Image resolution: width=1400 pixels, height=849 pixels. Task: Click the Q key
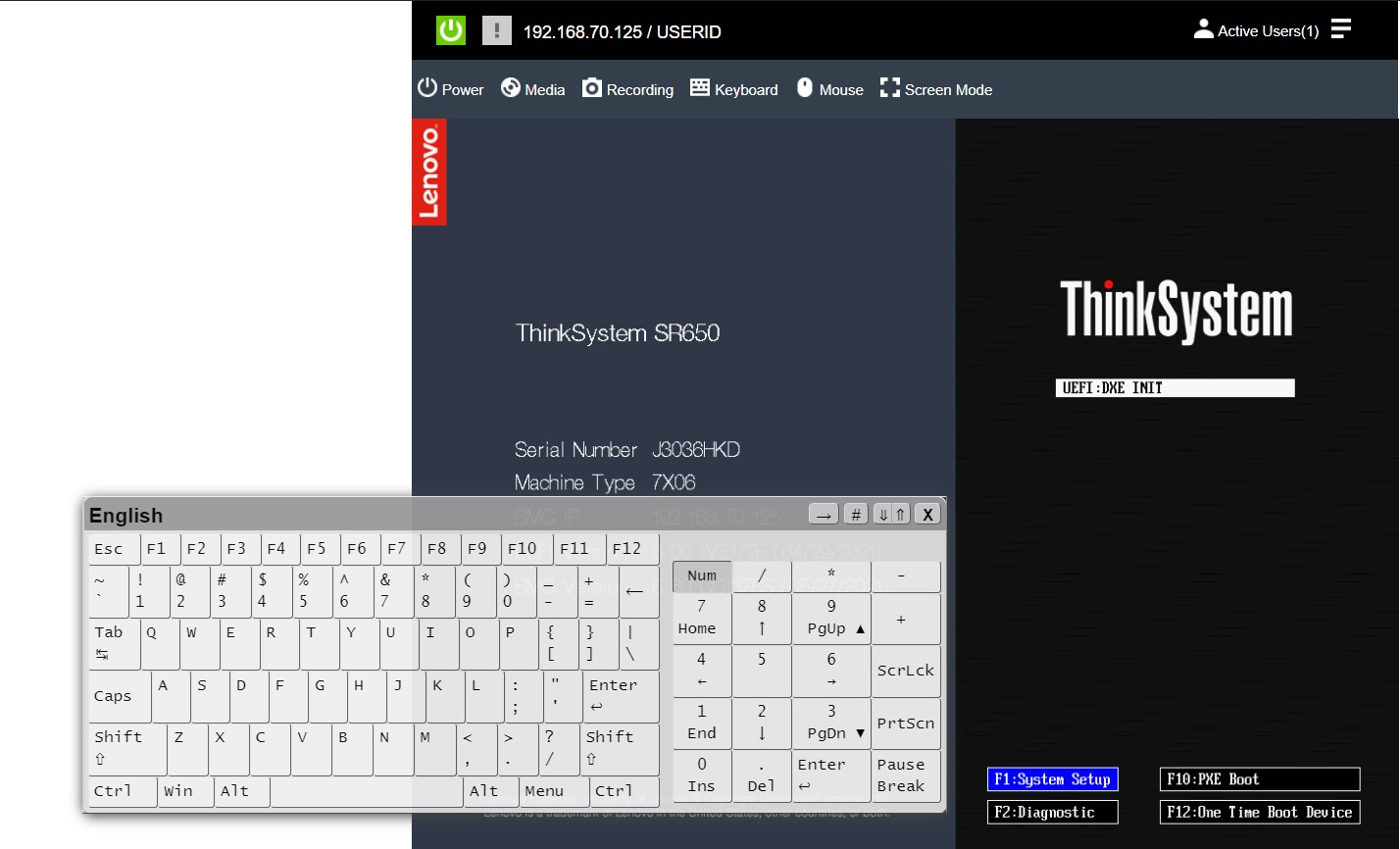(x=161, y=644)
